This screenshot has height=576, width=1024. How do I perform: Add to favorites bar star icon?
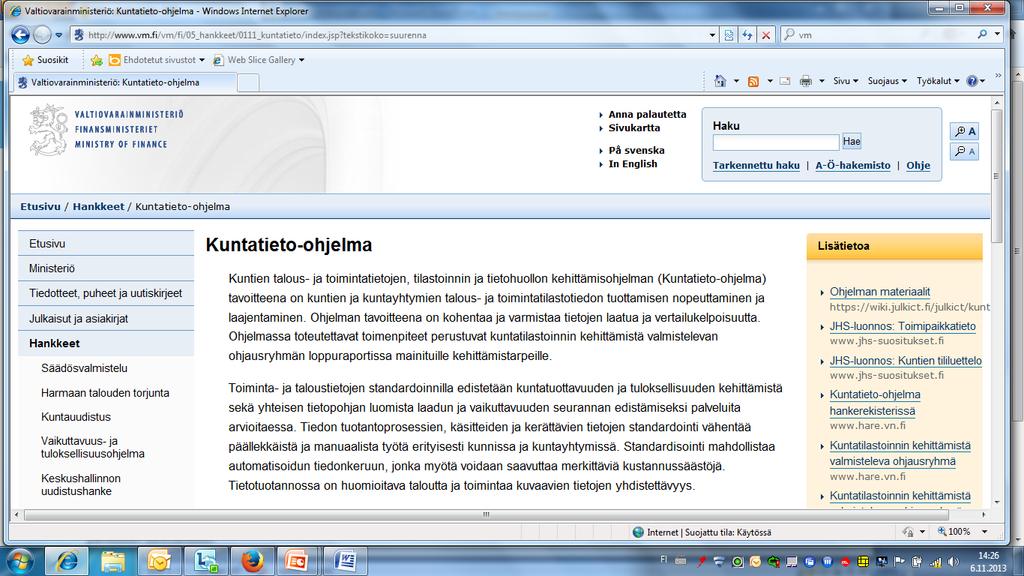97,60
